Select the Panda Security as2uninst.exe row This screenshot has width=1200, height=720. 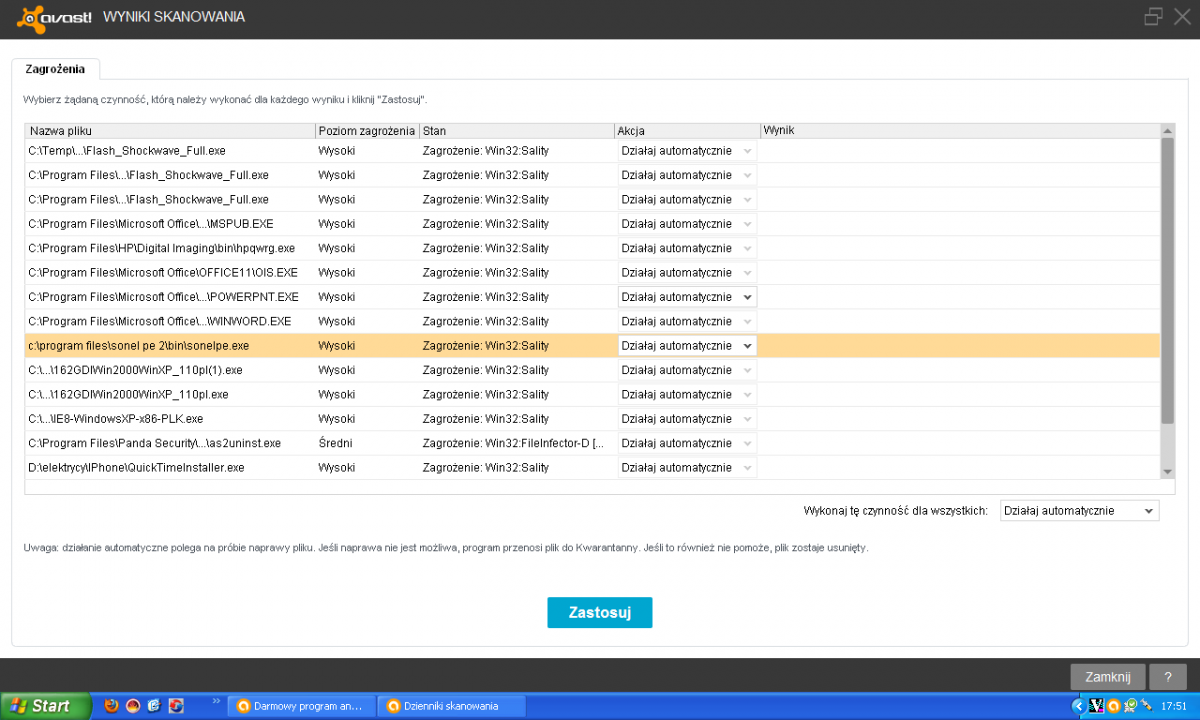click(x=592, y=443)
